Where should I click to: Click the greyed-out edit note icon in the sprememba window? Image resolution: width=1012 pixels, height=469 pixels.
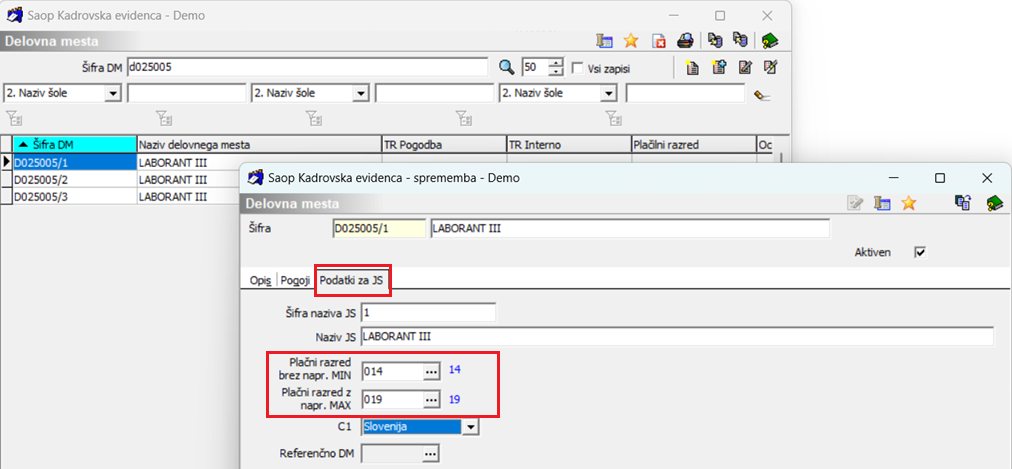click(855, 203)
